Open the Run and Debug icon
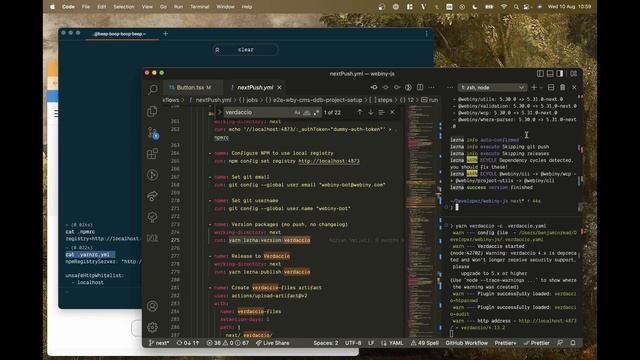Screen dimensions: 640x360 [153, 175]
